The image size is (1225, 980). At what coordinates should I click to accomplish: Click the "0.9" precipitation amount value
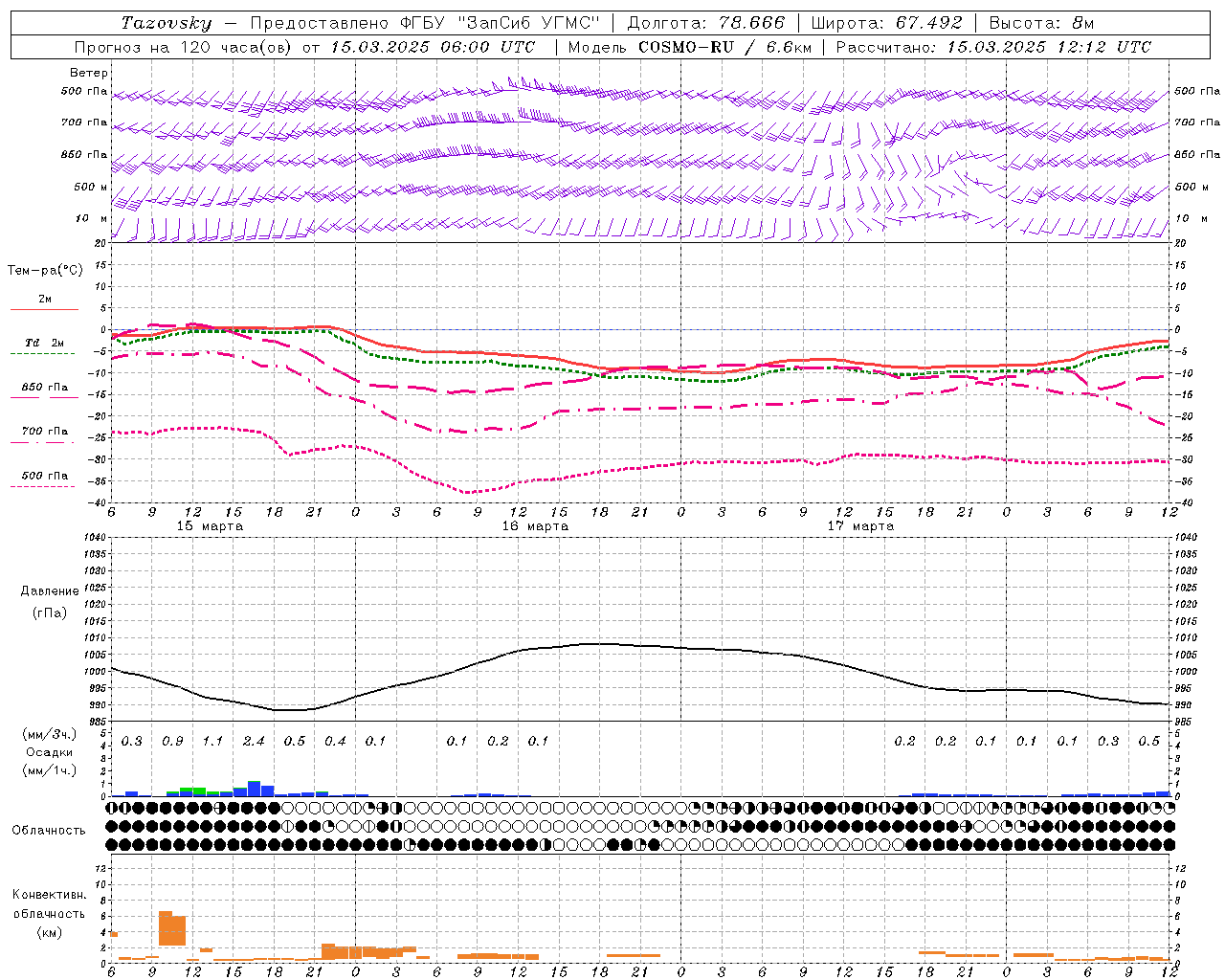pos(172,742)
